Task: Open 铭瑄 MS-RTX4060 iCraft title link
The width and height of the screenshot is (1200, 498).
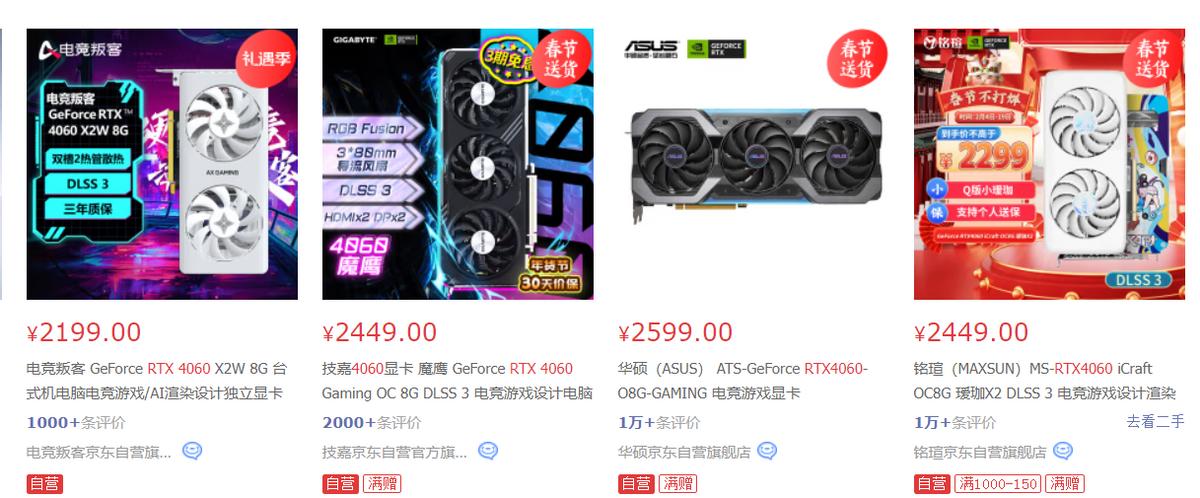Action: (1045, 381)
